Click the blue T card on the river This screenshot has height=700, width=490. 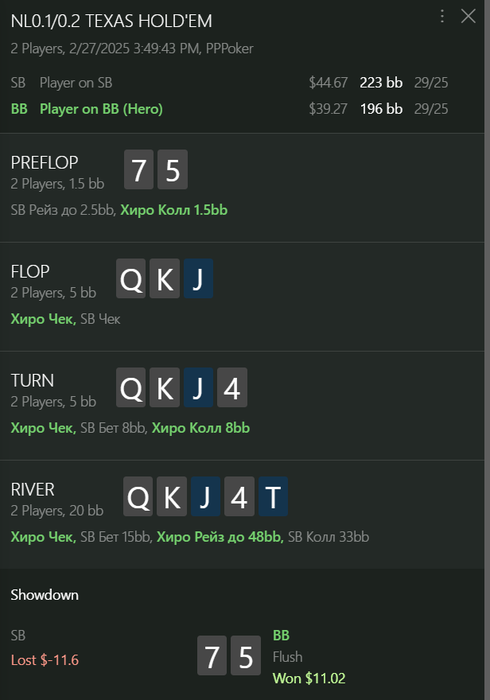coord(273,496)
